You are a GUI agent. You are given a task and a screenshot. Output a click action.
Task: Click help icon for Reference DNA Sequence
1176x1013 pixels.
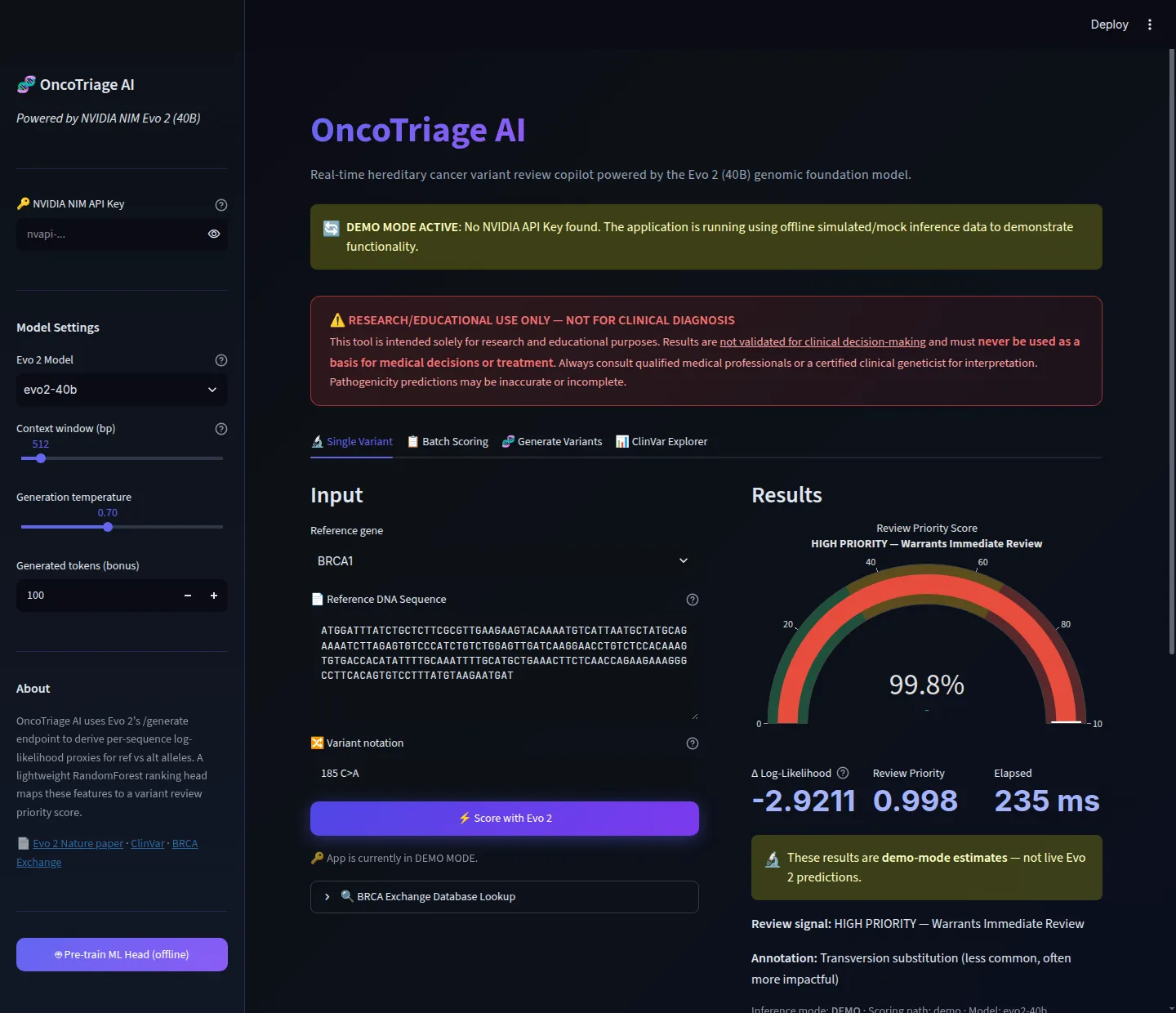[x=693, y=600]
